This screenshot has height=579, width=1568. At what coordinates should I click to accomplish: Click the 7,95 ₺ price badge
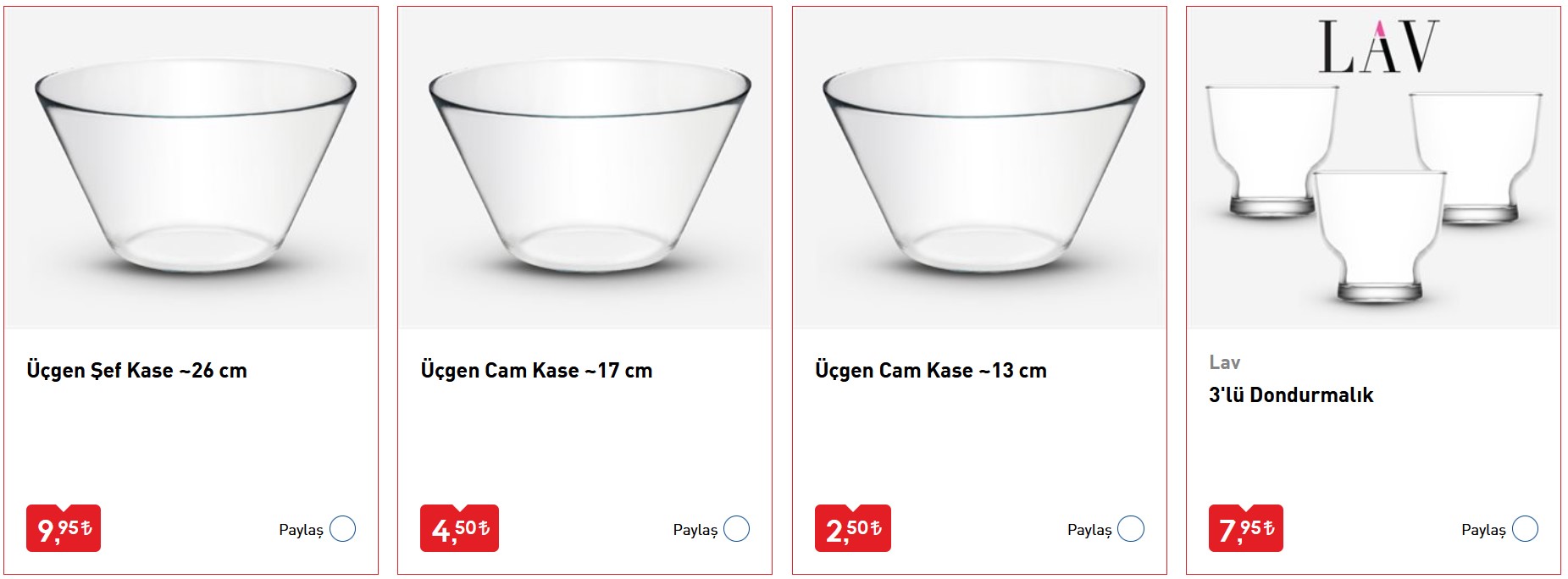coord(1245,528)
